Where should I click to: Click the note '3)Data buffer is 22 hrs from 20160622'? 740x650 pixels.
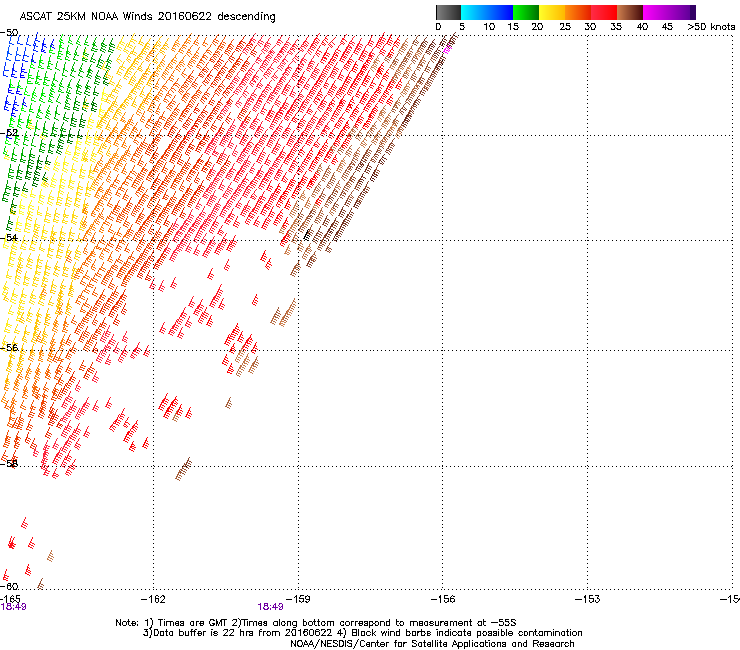click(x=237, y=633)
